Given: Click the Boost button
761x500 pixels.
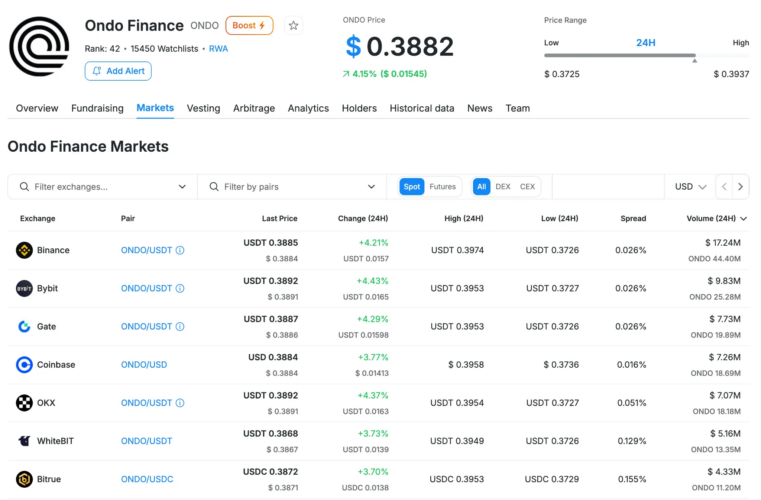Looking at the screenshot, I should [249, 25].
